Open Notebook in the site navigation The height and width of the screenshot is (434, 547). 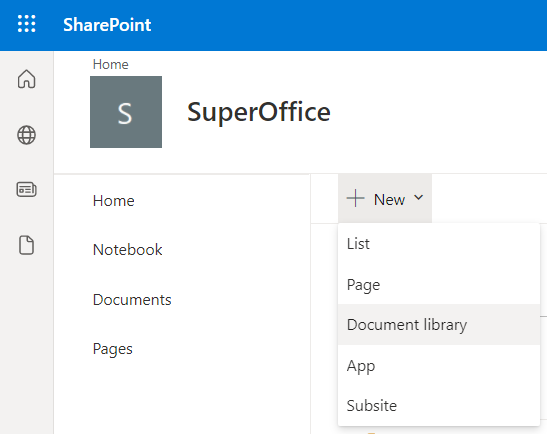(x=128, y=250)
